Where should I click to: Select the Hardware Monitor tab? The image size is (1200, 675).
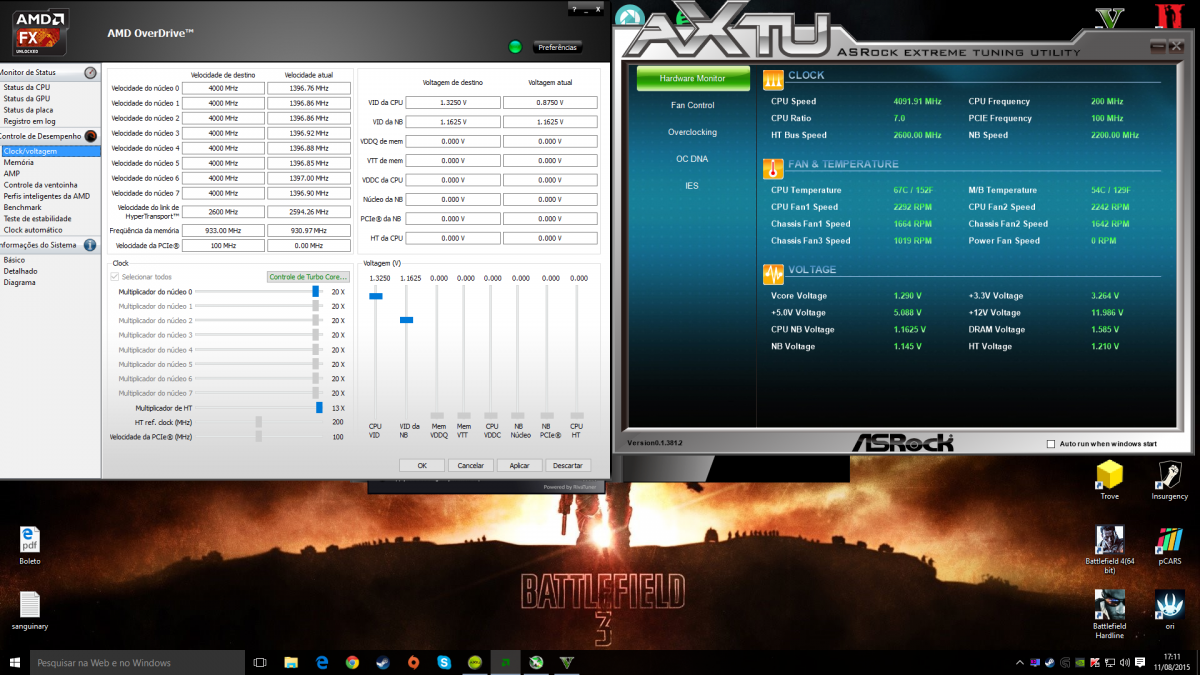692,78
